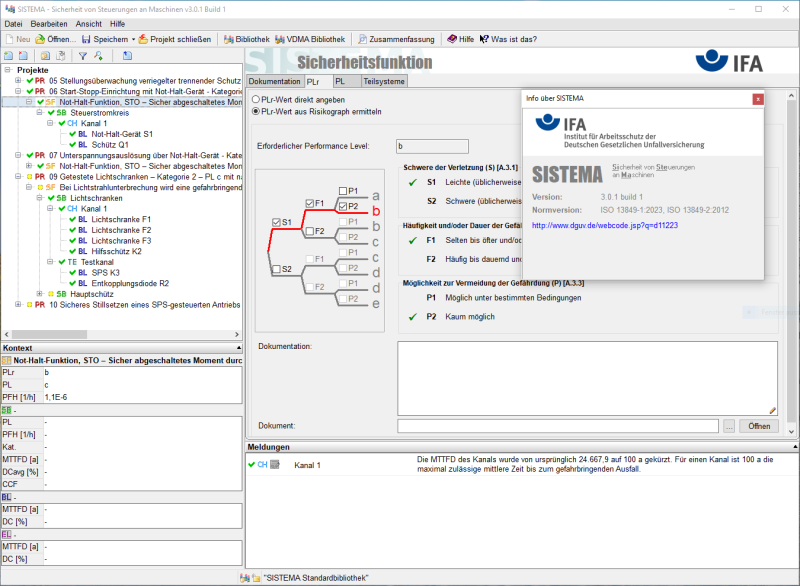The width and height of the screenshot is (800, 586).
Task: Check the S2 box in risk graph
Action: click(276, 269)
